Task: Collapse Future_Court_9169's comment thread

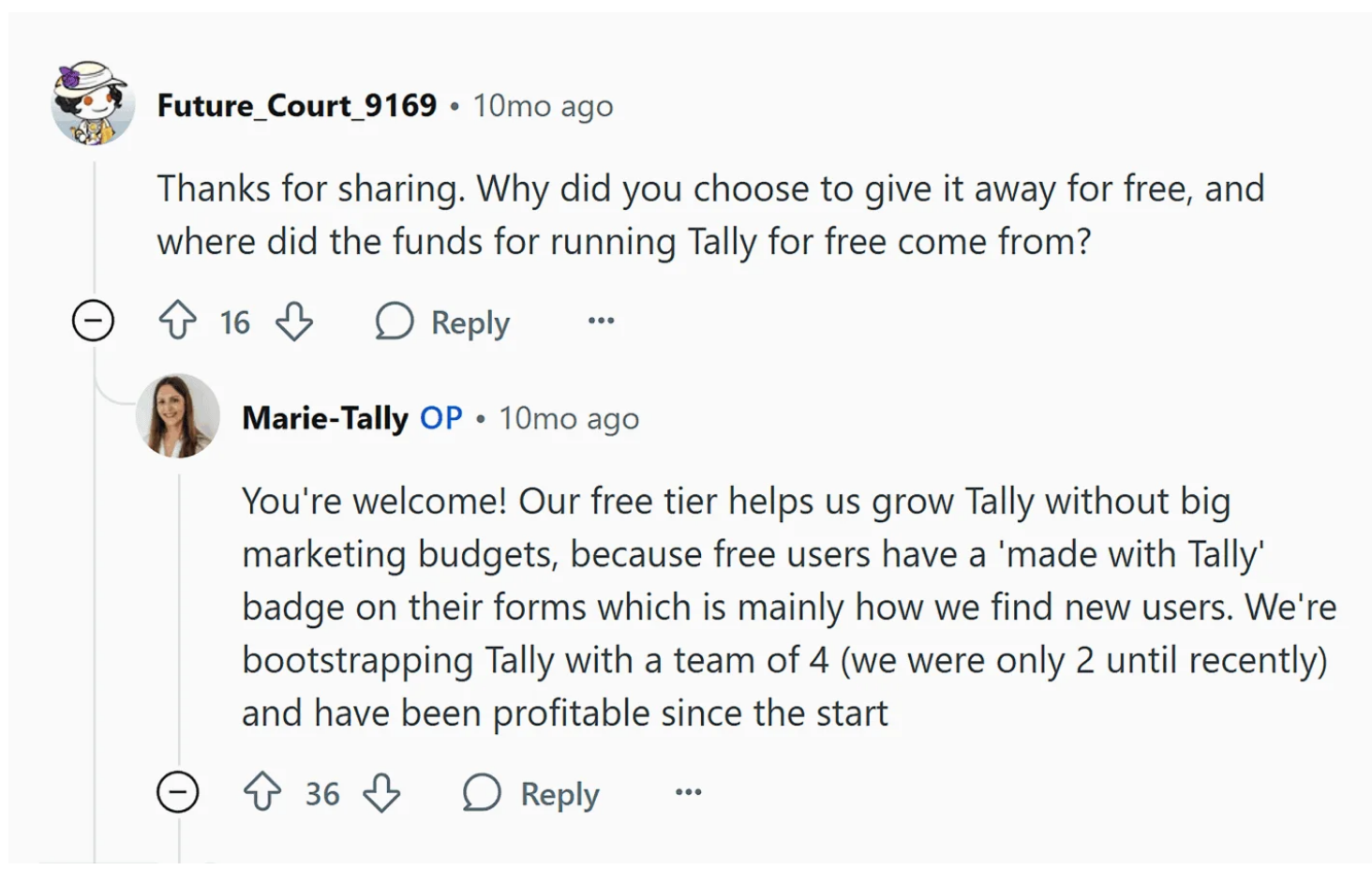Action: (x=93, y=322)
